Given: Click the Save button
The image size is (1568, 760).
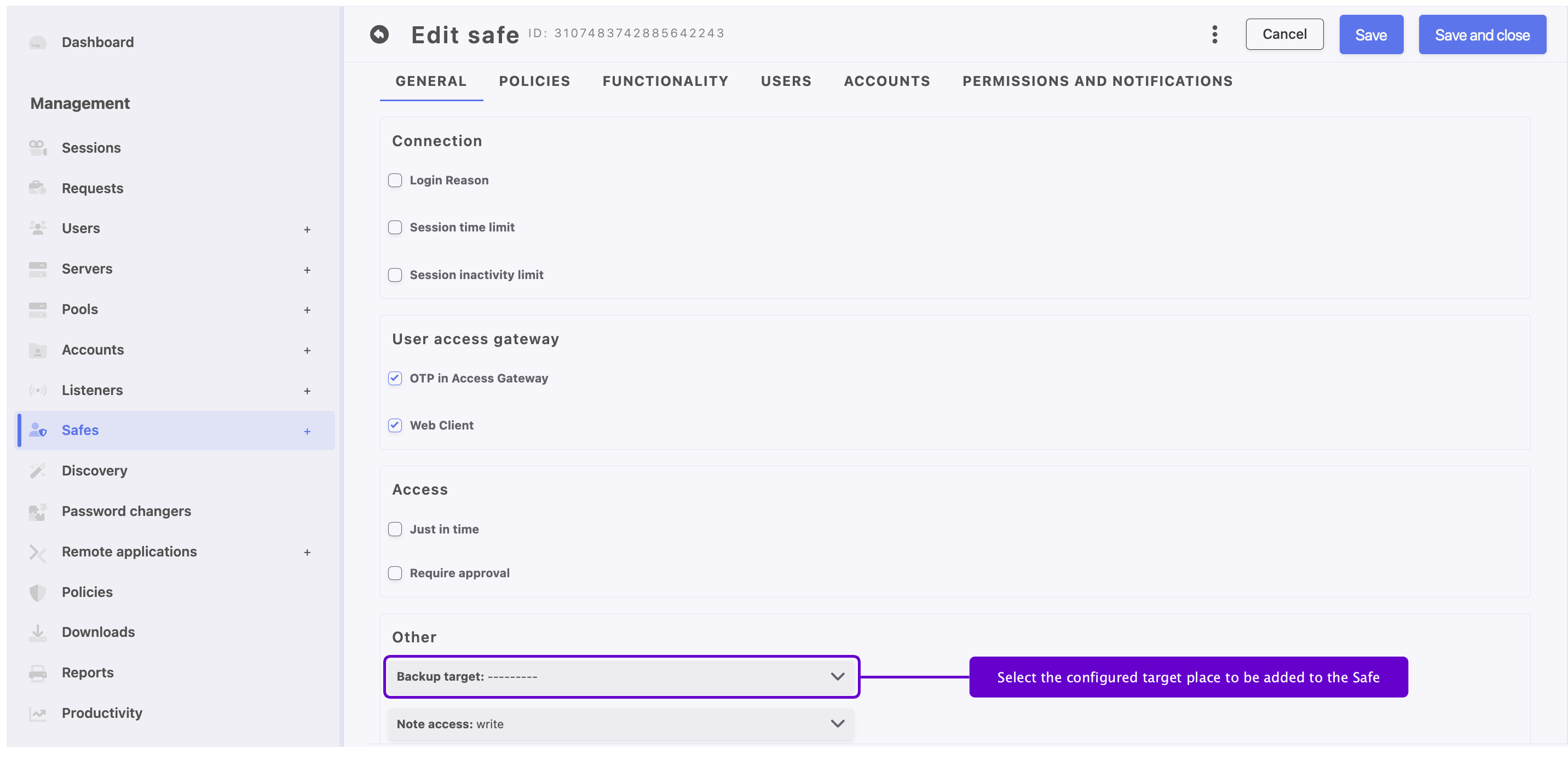Looking at the screenshot, I should click(x=1371, y=34).
